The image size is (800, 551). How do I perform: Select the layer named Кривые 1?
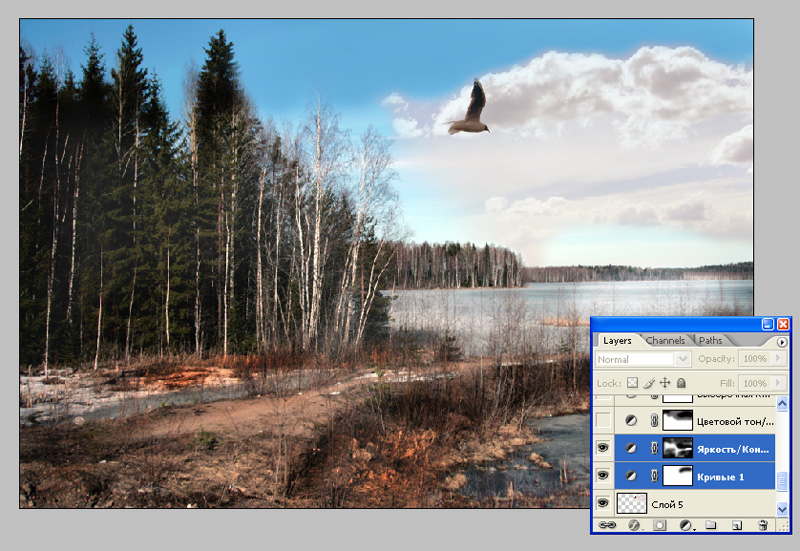click(x=720, y=477)
